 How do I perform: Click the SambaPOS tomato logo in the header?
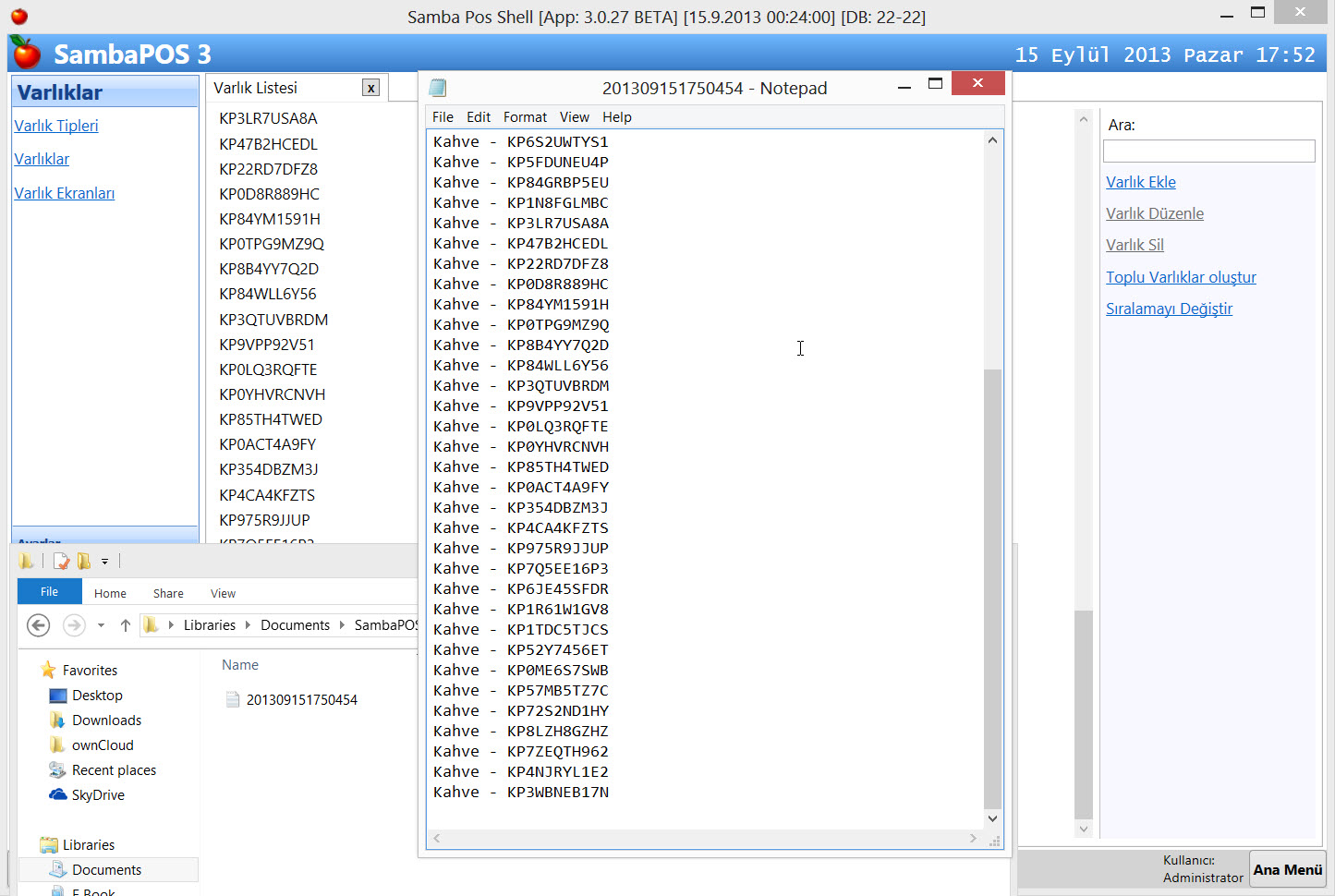(x=26, y=54)
